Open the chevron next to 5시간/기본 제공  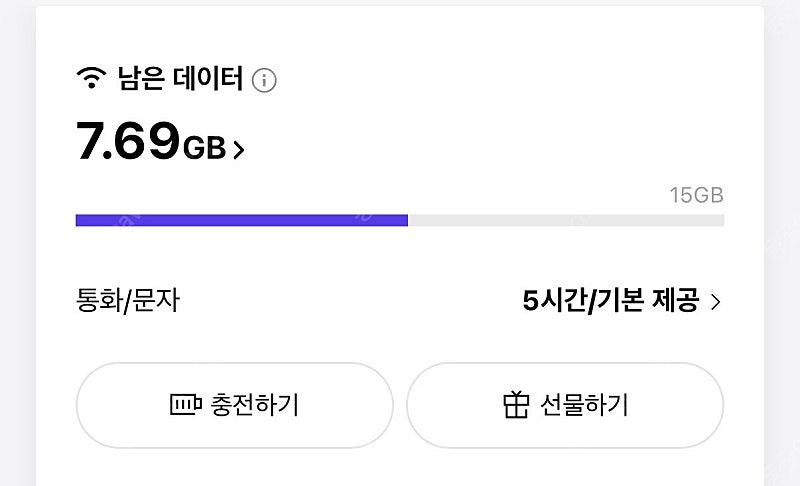pos(716,302)
